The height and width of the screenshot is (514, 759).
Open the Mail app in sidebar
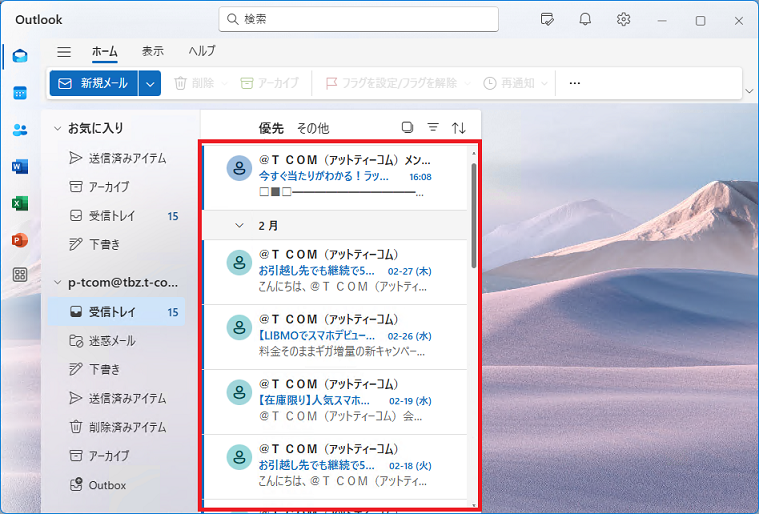[x=20, y=56]
